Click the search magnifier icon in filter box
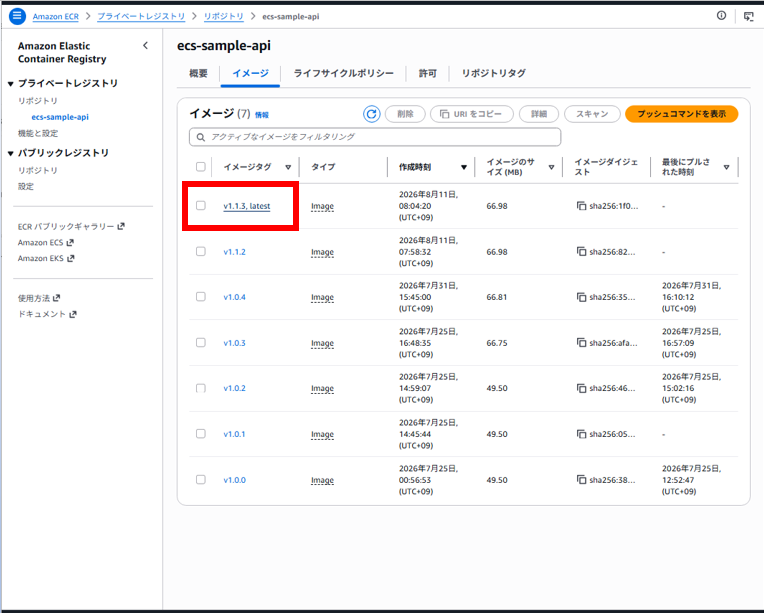Screen dimensions: 764x613 coord(200,137)
